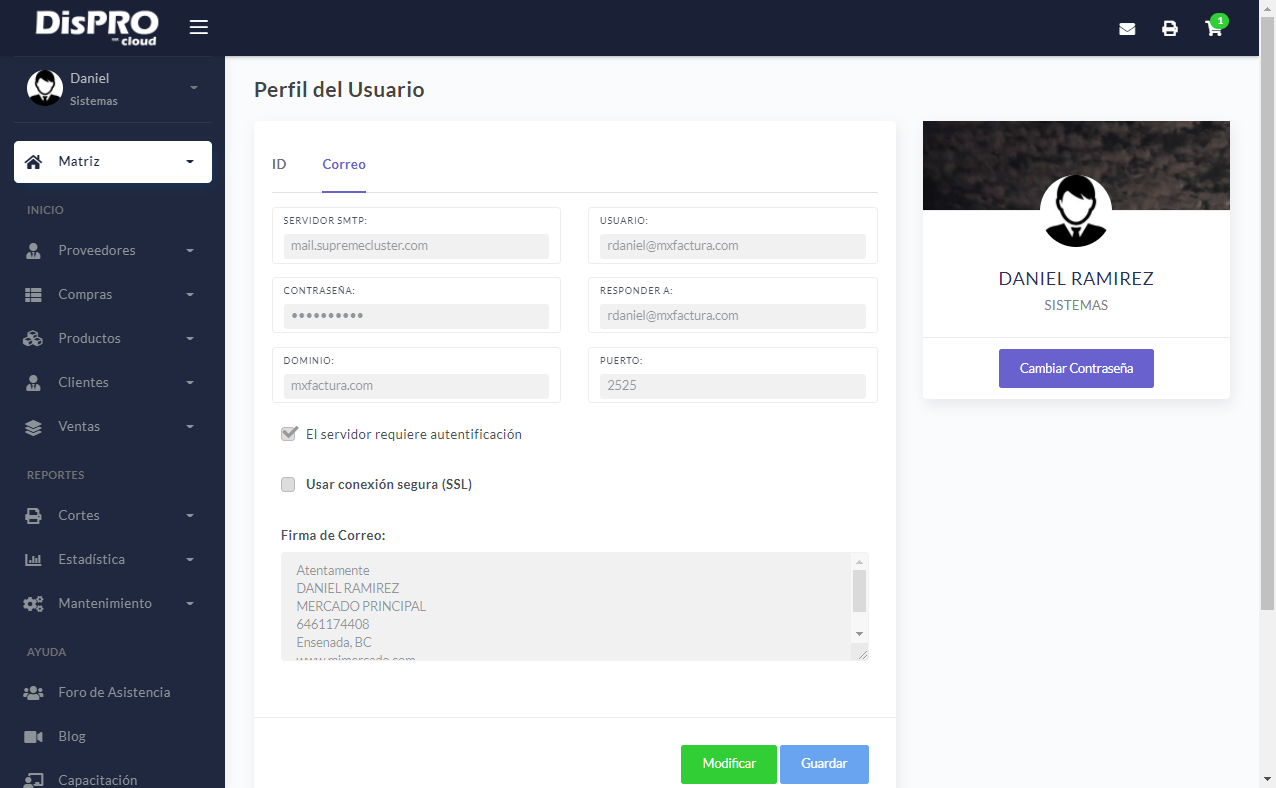This screenshot has height=788, width=1276.
Task: Click the home icon next to Matriz
Action: pos(34,161)
